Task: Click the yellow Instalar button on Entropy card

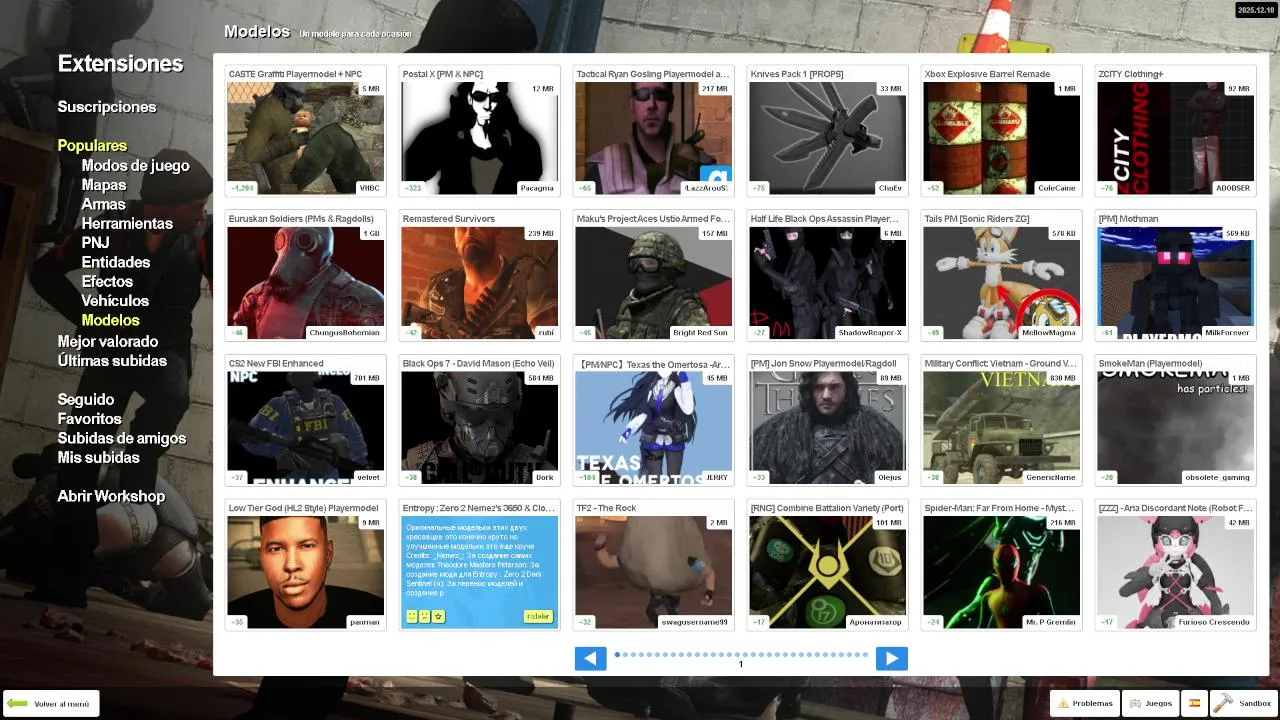Action: click(538, 616)
